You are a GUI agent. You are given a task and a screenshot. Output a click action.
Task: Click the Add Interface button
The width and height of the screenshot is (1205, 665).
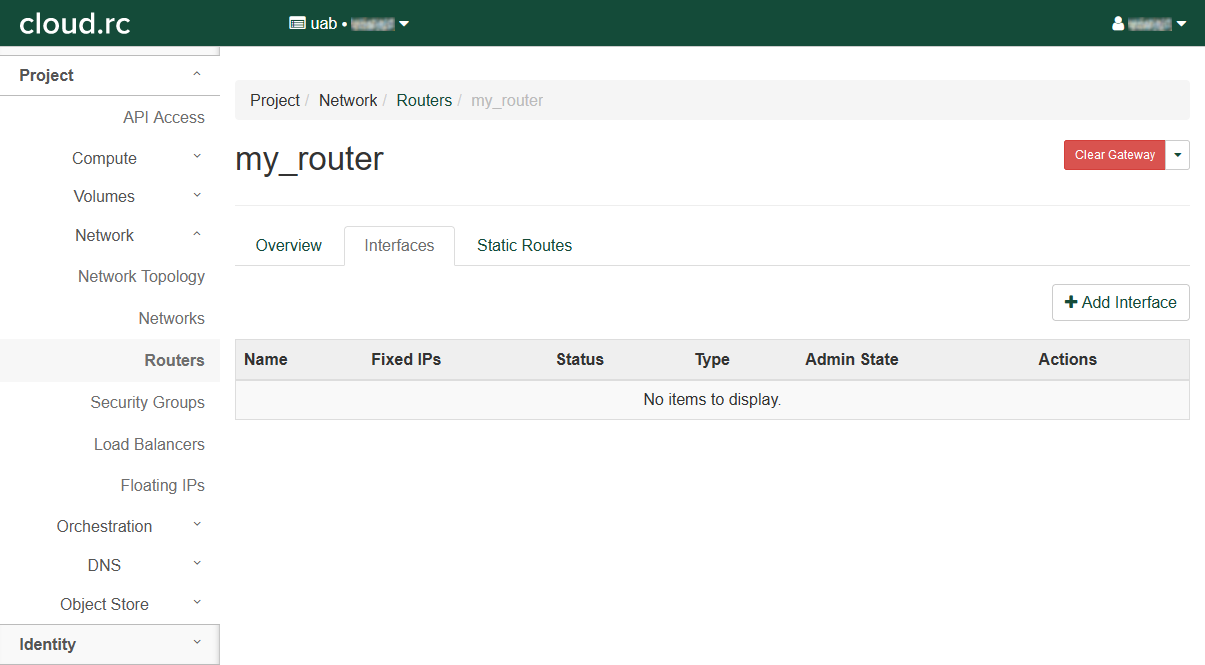pyautogui.click(x=1120, y=302)
